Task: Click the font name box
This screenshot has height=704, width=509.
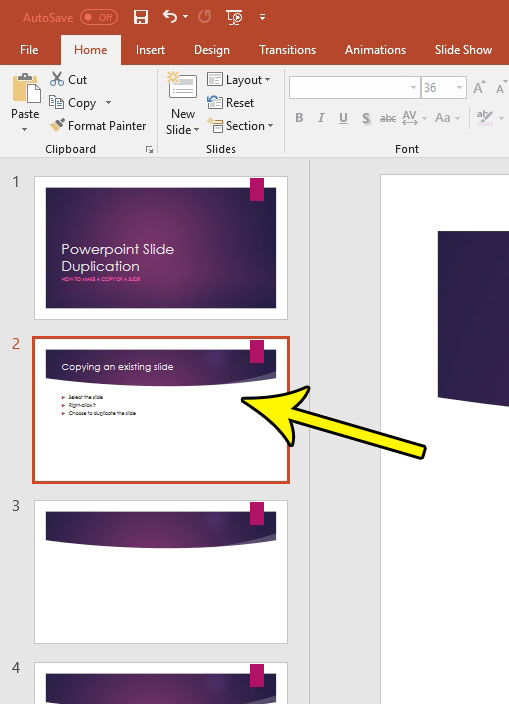Action: pos(349,88)
